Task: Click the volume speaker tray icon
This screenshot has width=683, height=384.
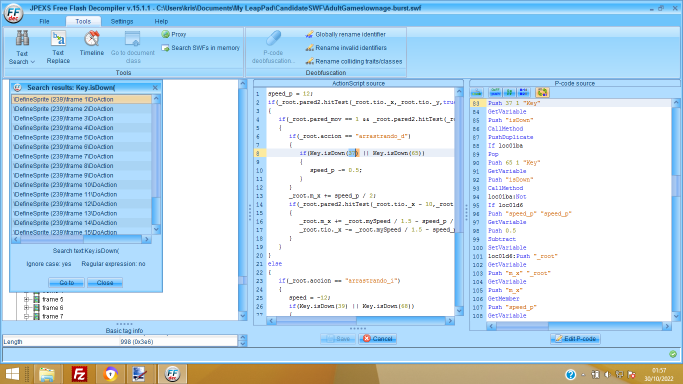Action: (607, 374)
